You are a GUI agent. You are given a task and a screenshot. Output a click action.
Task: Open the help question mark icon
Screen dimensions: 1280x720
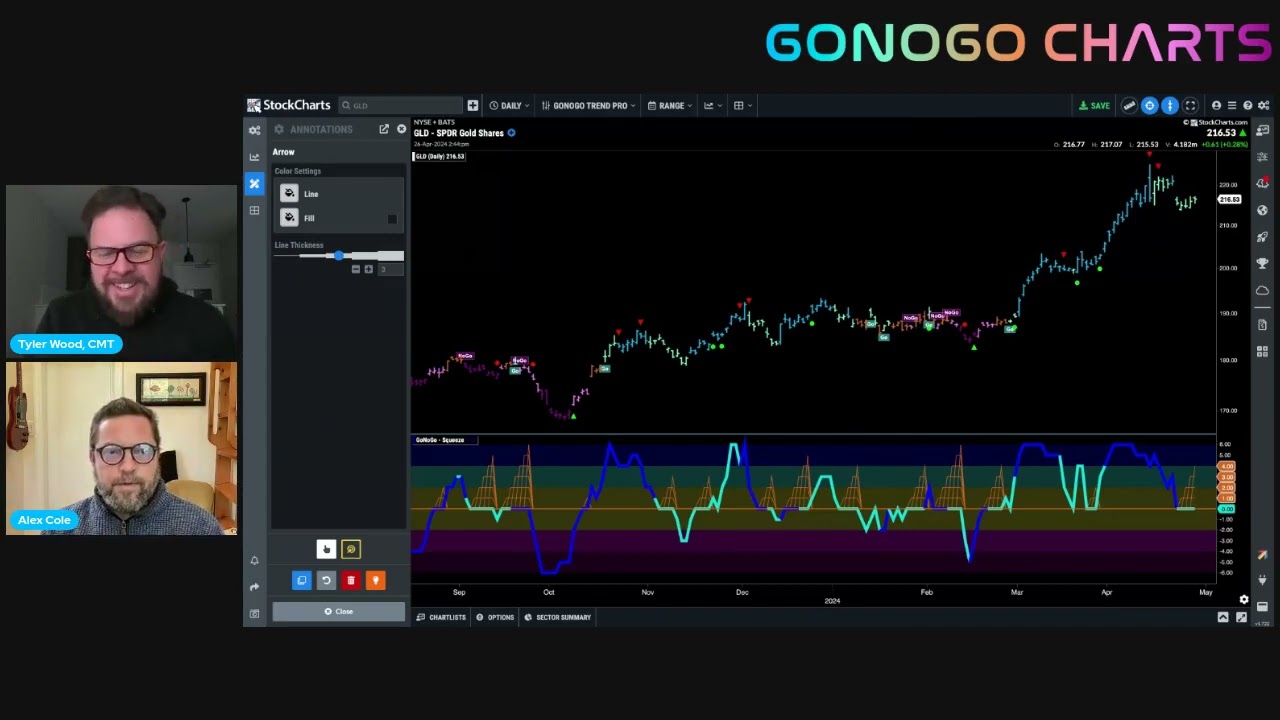[1248, 105]
